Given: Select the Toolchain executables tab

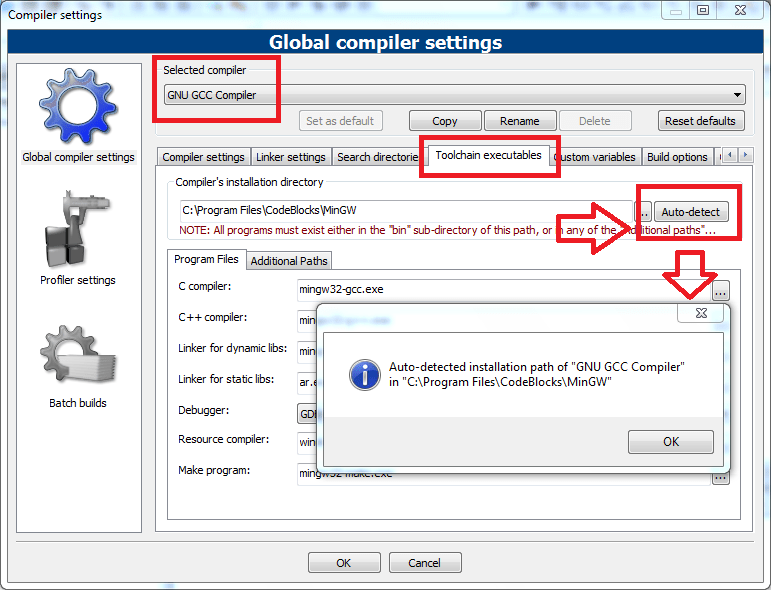Looking at the screenshot, I should pyautogui.click(x=488, y=155).
